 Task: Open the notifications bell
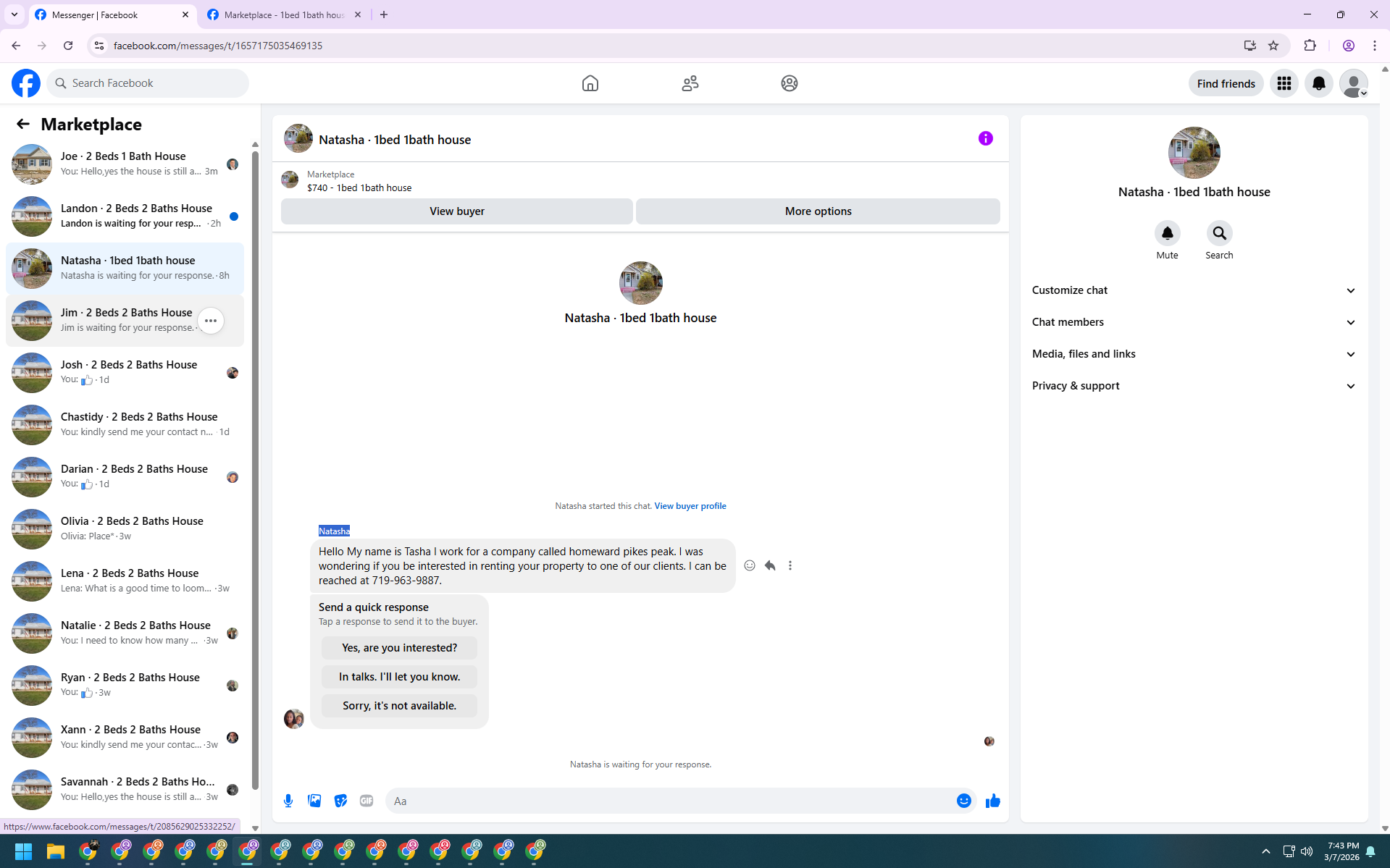tap(1319, 83)
